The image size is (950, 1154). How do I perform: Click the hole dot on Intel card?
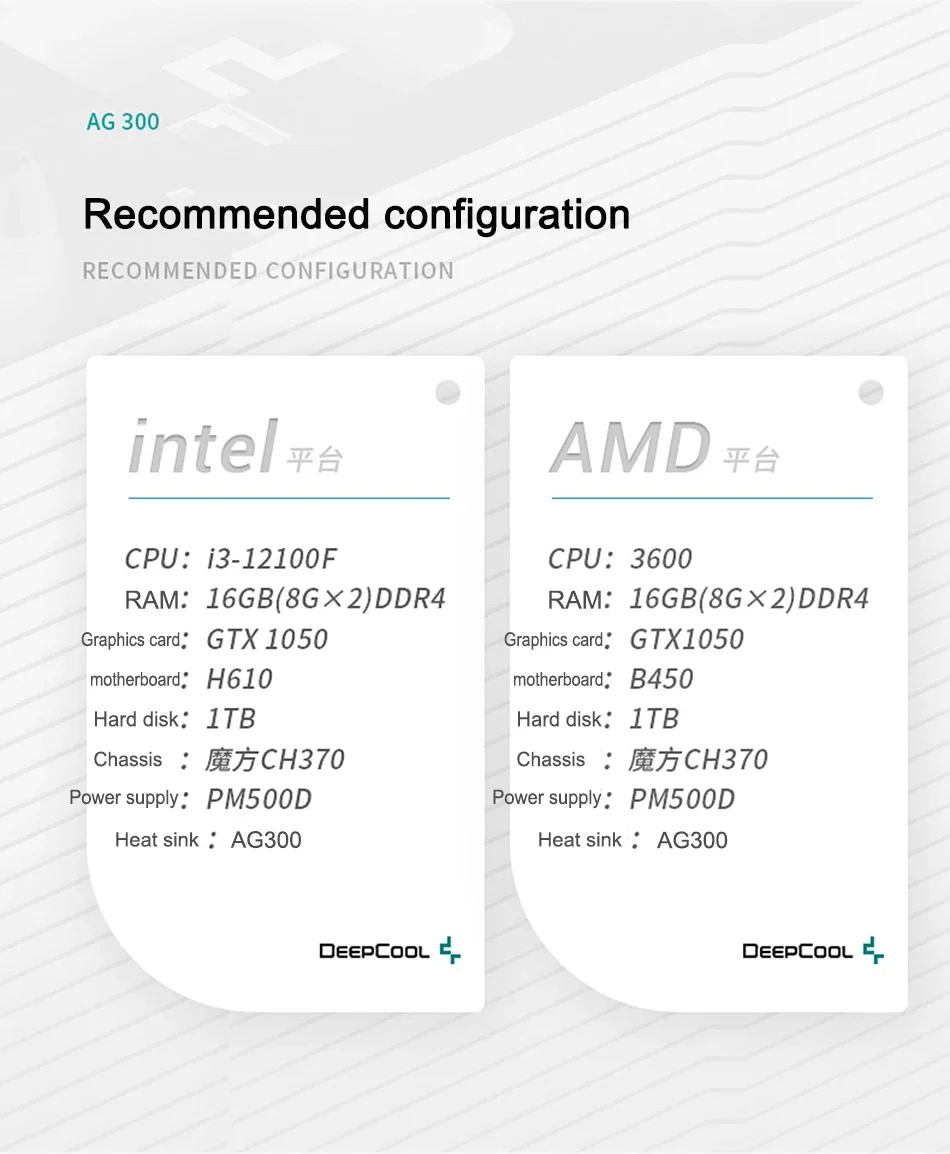447,392
